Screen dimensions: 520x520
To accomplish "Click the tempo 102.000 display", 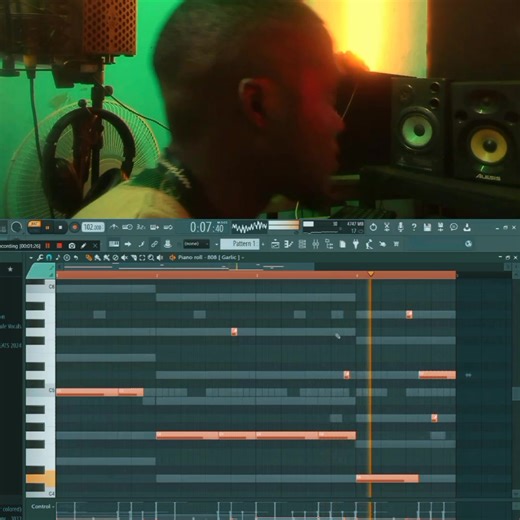I will tap(93, 227).
